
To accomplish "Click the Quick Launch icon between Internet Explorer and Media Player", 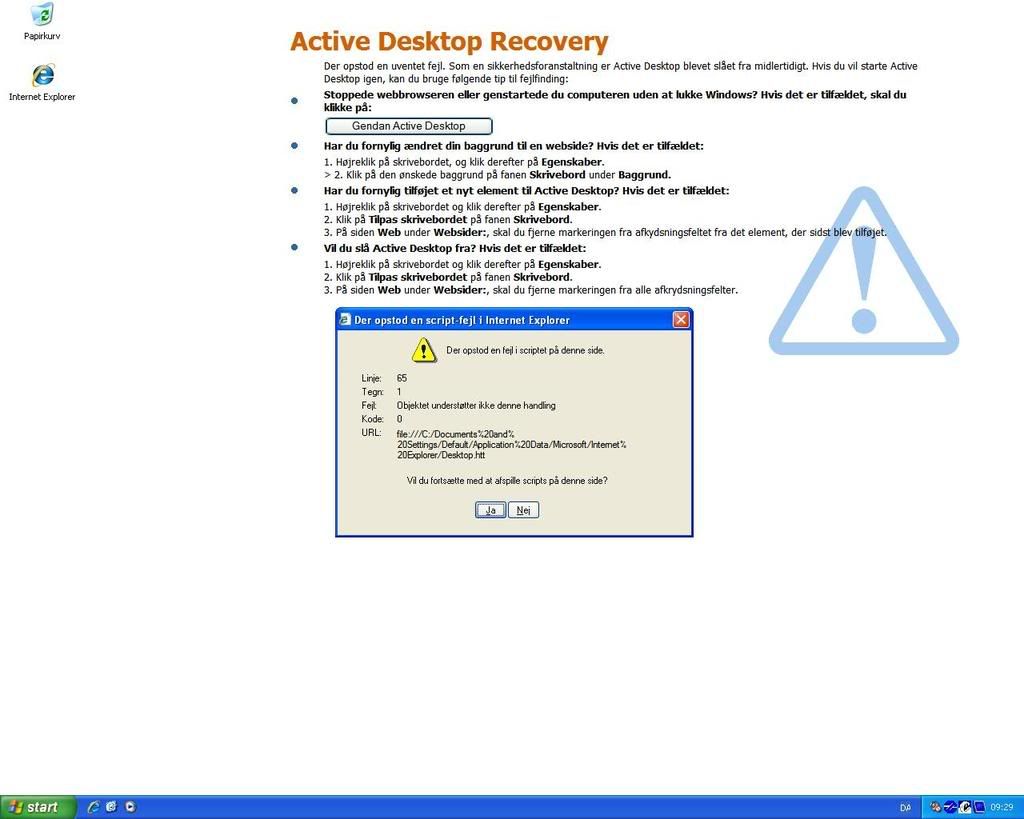I will coord(112,807).
